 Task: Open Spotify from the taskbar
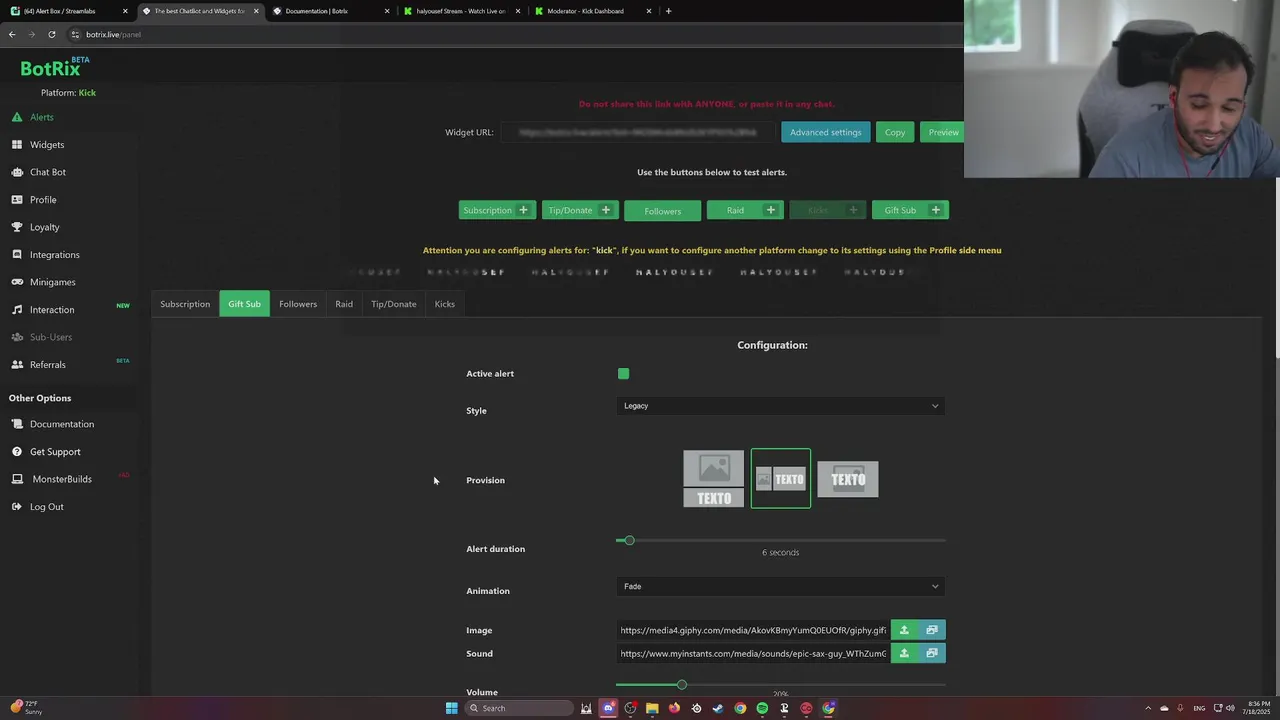click(762, 708)
